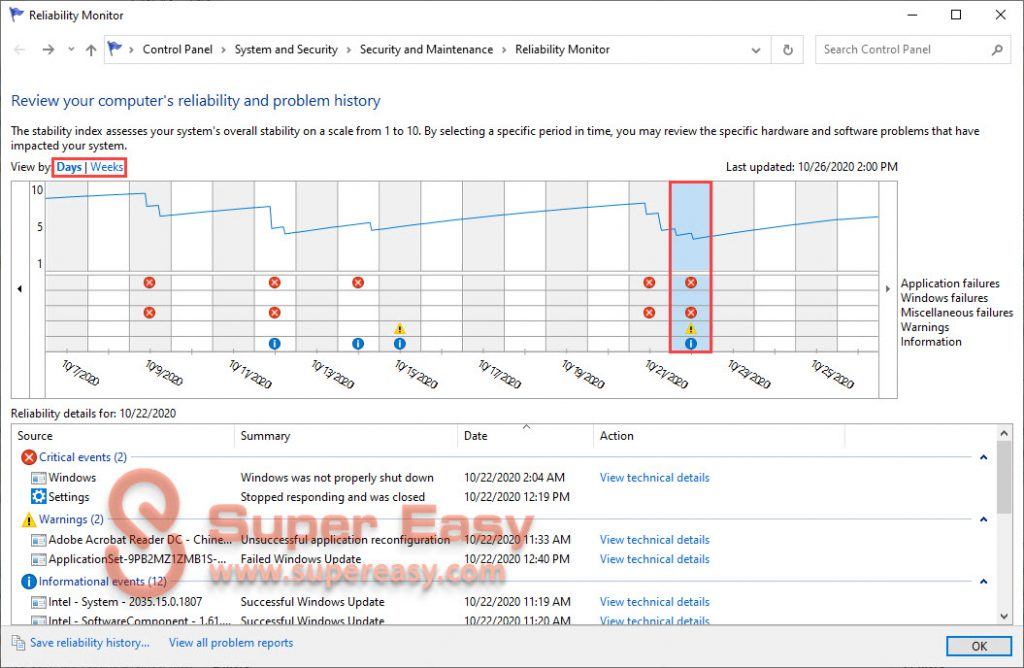Click the back navigation arrow

18,49
